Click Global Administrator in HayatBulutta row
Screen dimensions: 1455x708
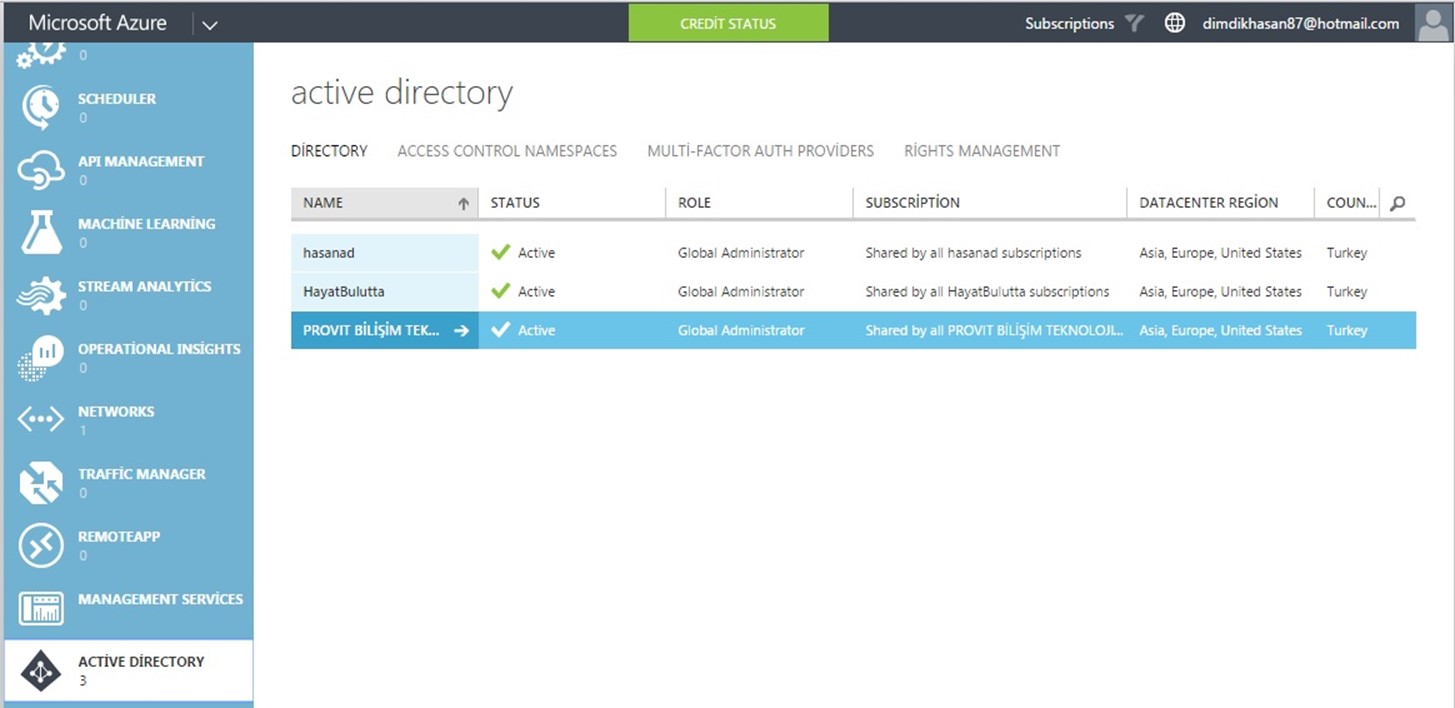pyautogui.click(x=741, y=292)
